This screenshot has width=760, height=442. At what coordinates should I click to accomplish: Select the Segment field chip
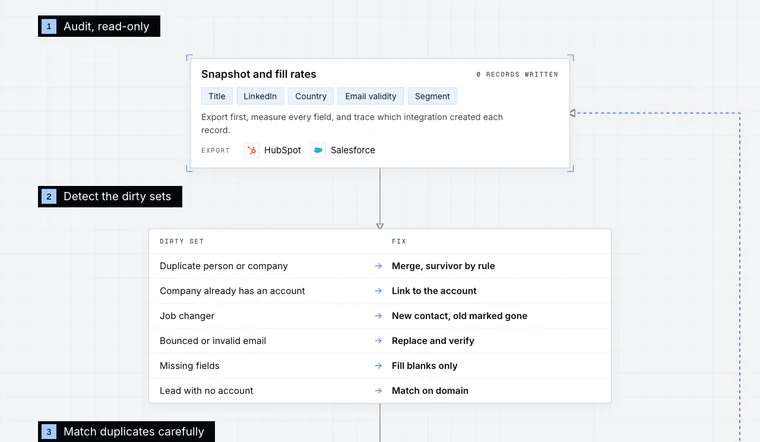[x=432, y=96]
